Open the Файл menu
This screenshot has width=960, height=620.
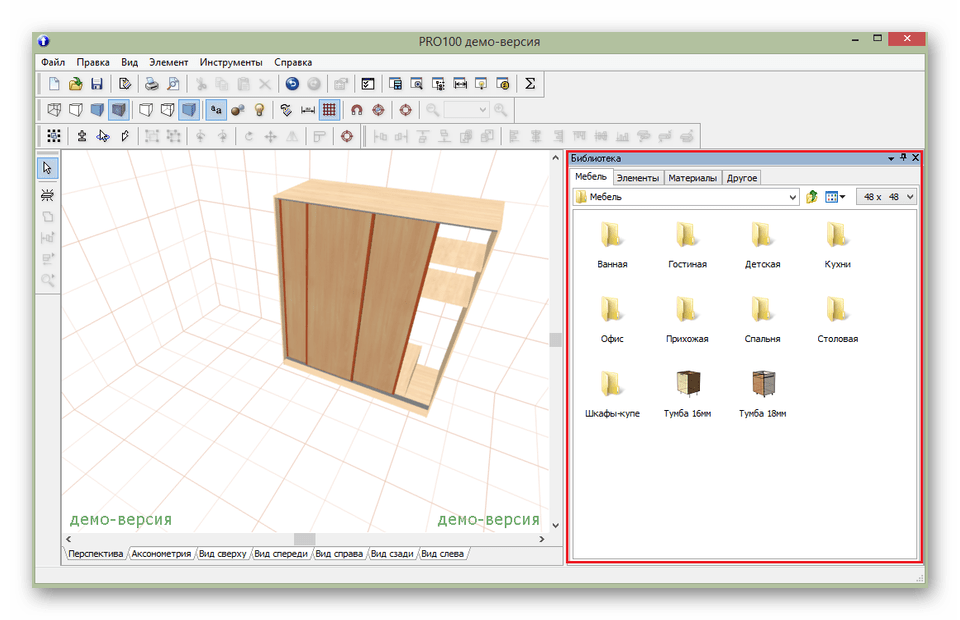pos(53,62)
